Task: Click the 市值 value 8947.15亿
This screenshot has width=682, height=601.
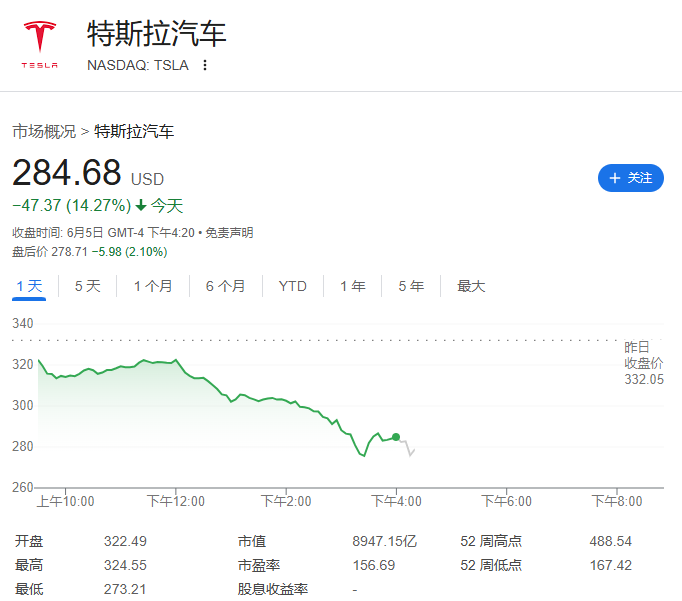Action: [384, 541]
